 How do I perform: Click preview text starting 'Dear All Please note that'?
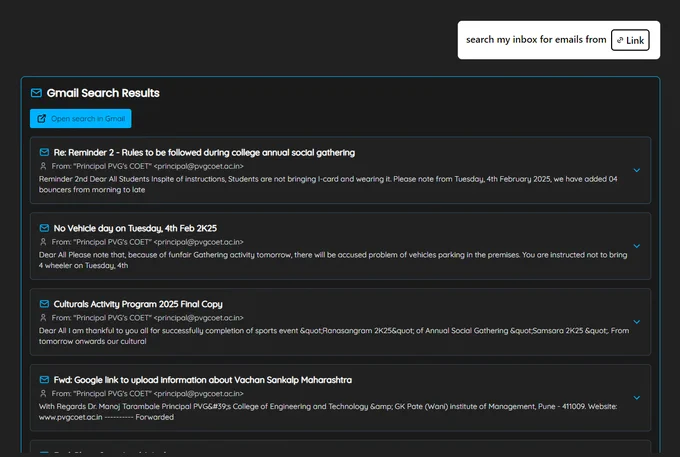pos(333,260)
